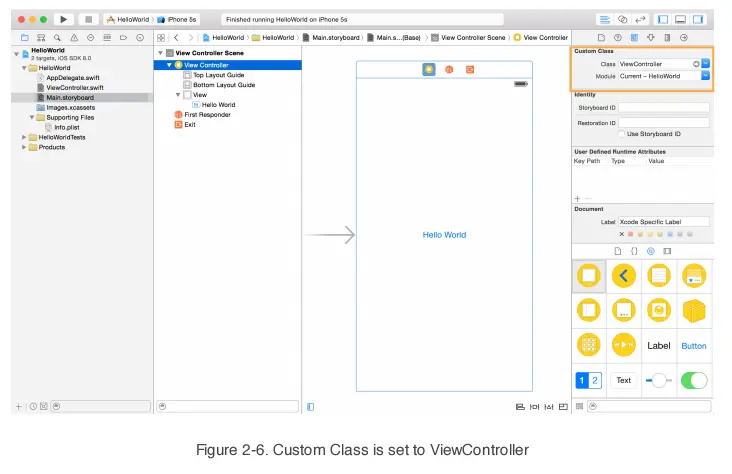Expand the HelloWorldTests folder
The image size is (732, 474).
tap(24, 137)
